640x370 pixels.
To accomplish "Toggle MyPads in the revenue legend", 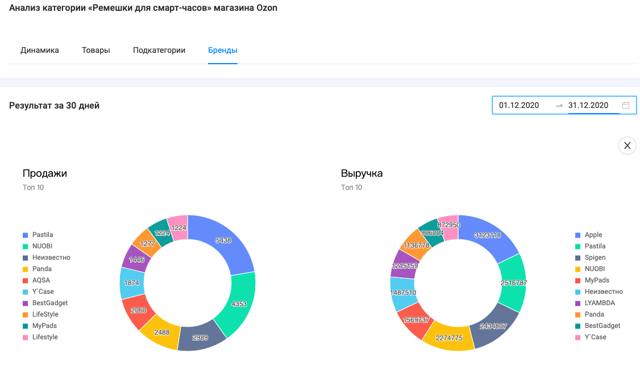I will click(x=592, y=281).
